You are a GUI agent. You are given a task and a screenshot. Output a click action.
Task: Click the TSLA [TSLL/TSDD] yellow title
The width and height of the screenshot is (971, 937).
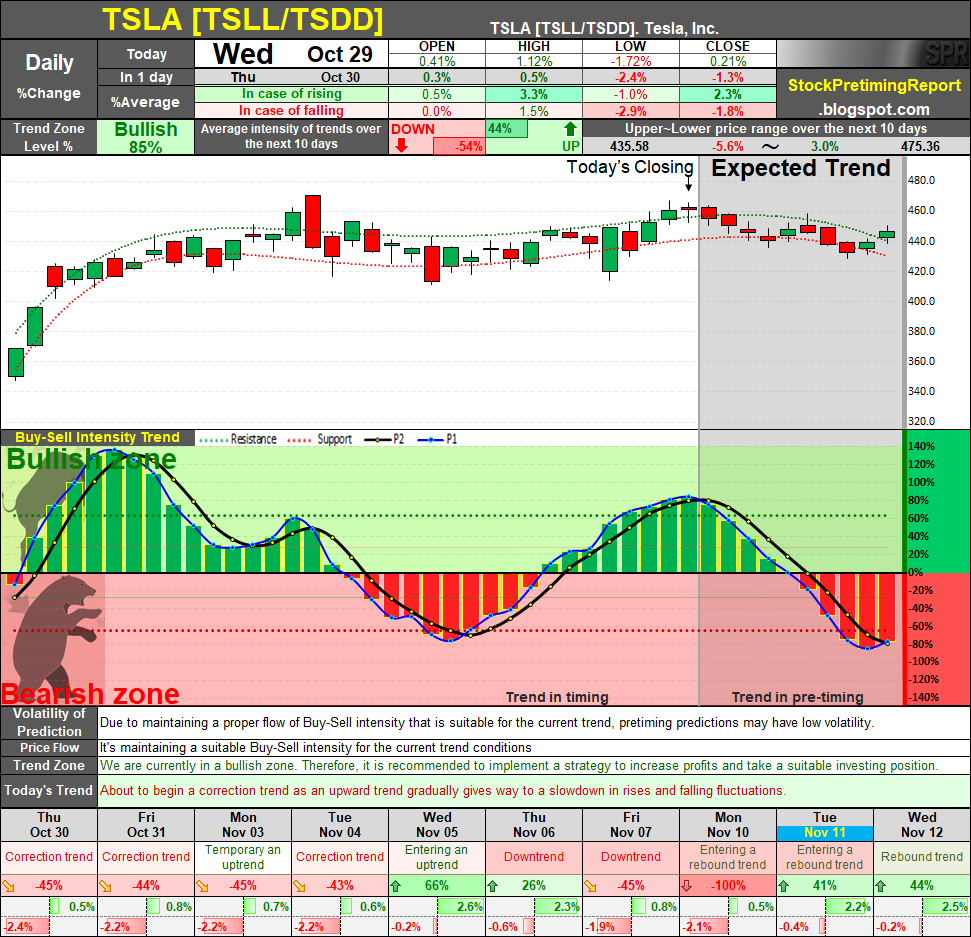pyautogui.click(x=242, y=20)
